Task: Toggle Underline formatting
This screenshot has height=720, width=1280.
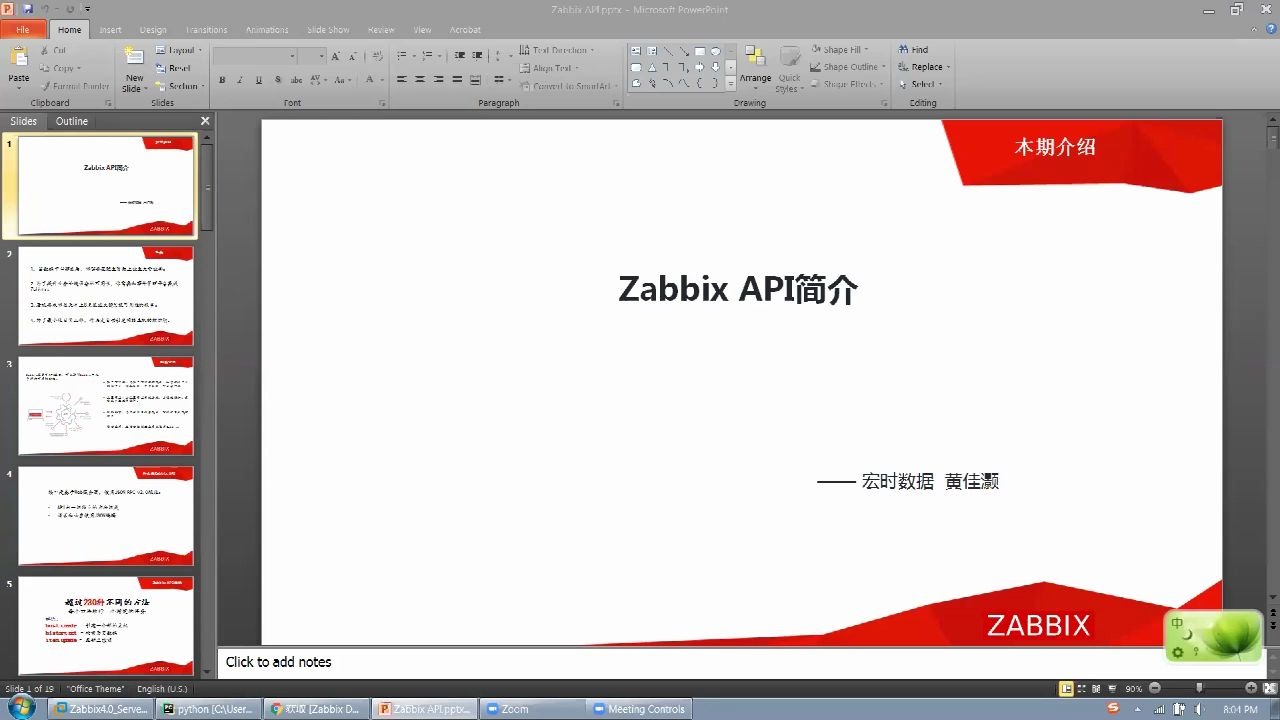Action: [x=259, y=80]
